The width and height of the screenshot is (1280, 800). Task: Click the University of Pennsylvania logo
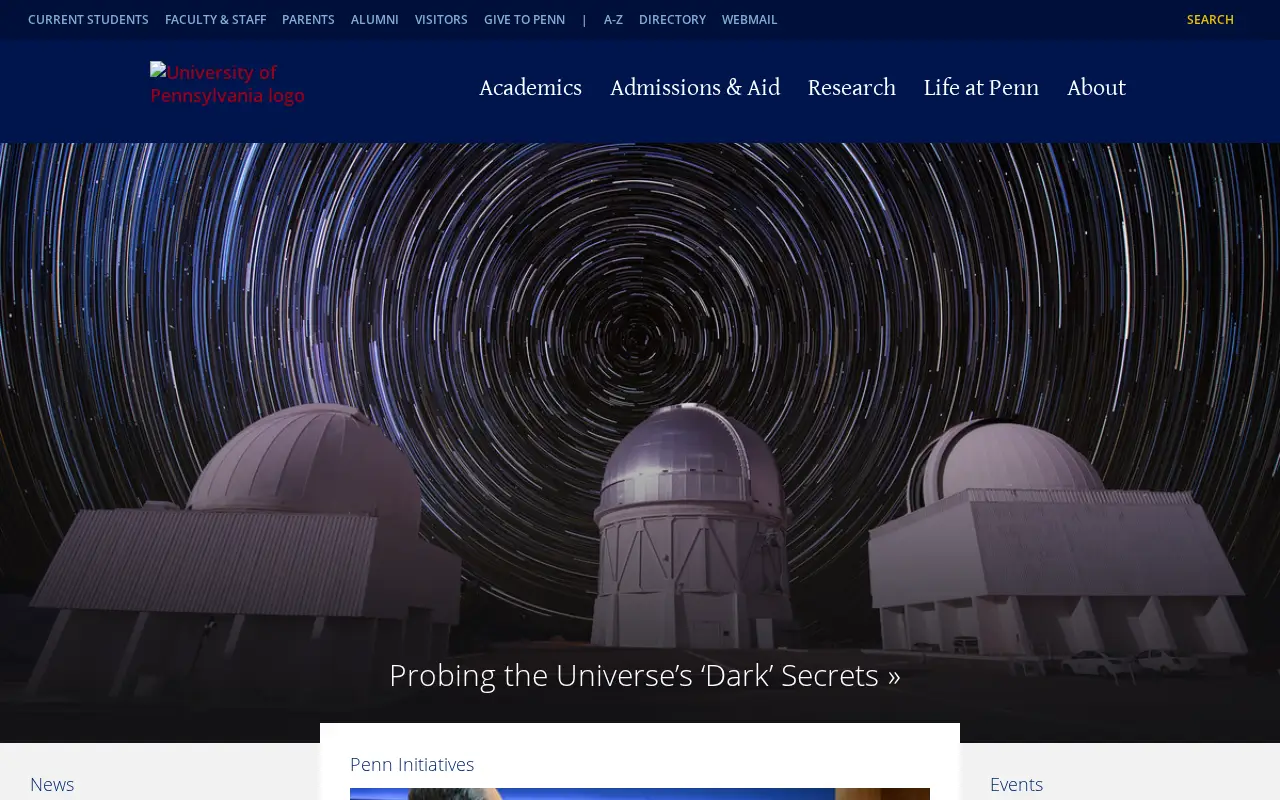tap(228, 84)
